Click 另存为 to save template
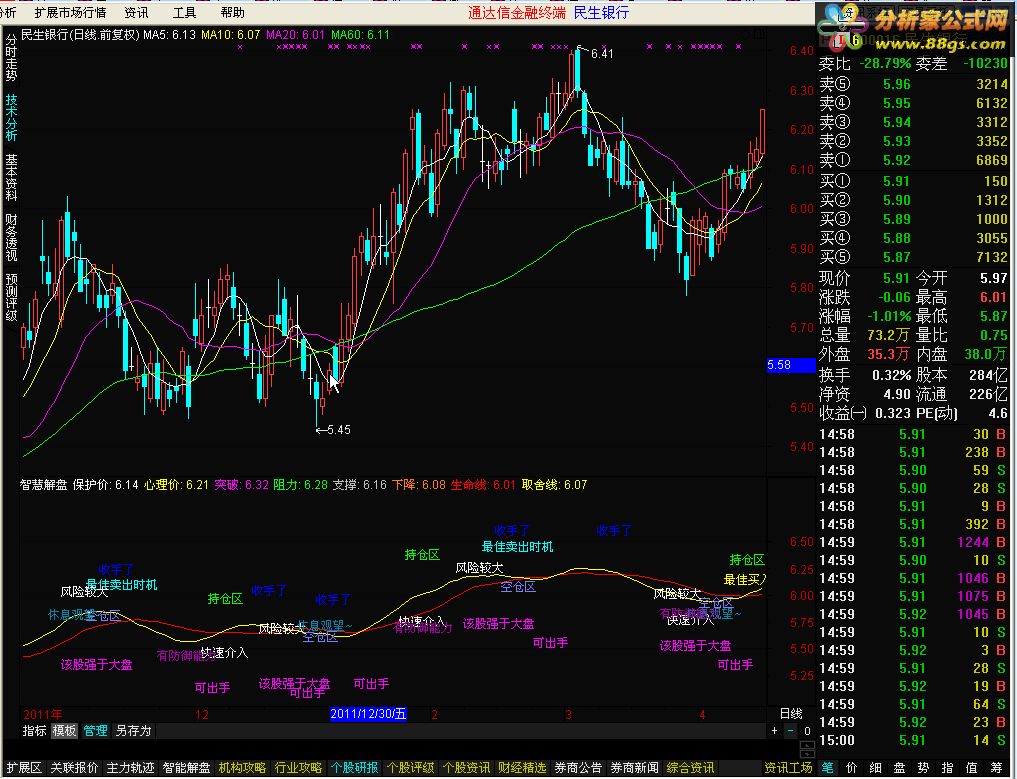 133,731
